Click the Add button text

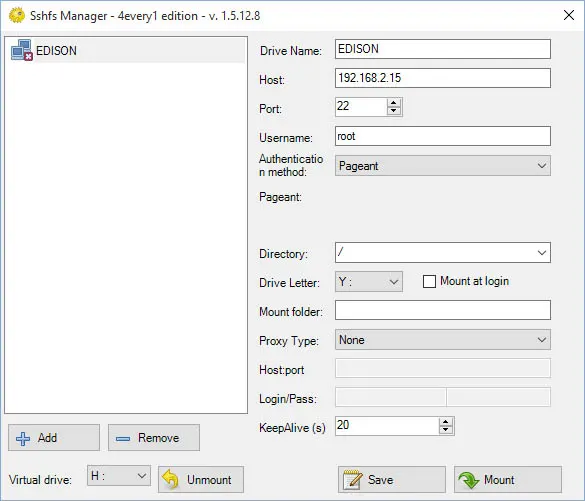tap(47, 438)
